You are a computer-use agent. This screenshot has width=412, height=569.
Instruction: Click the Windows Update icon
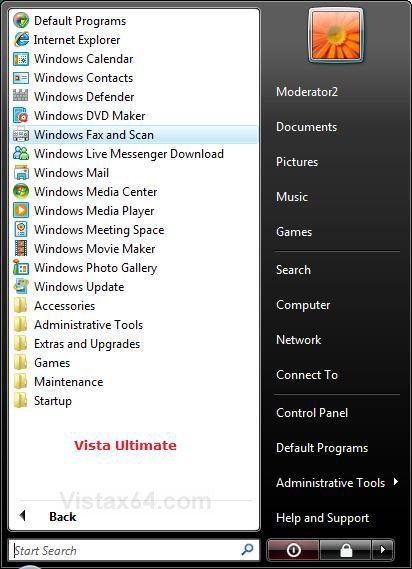click(x=21, y=286)
